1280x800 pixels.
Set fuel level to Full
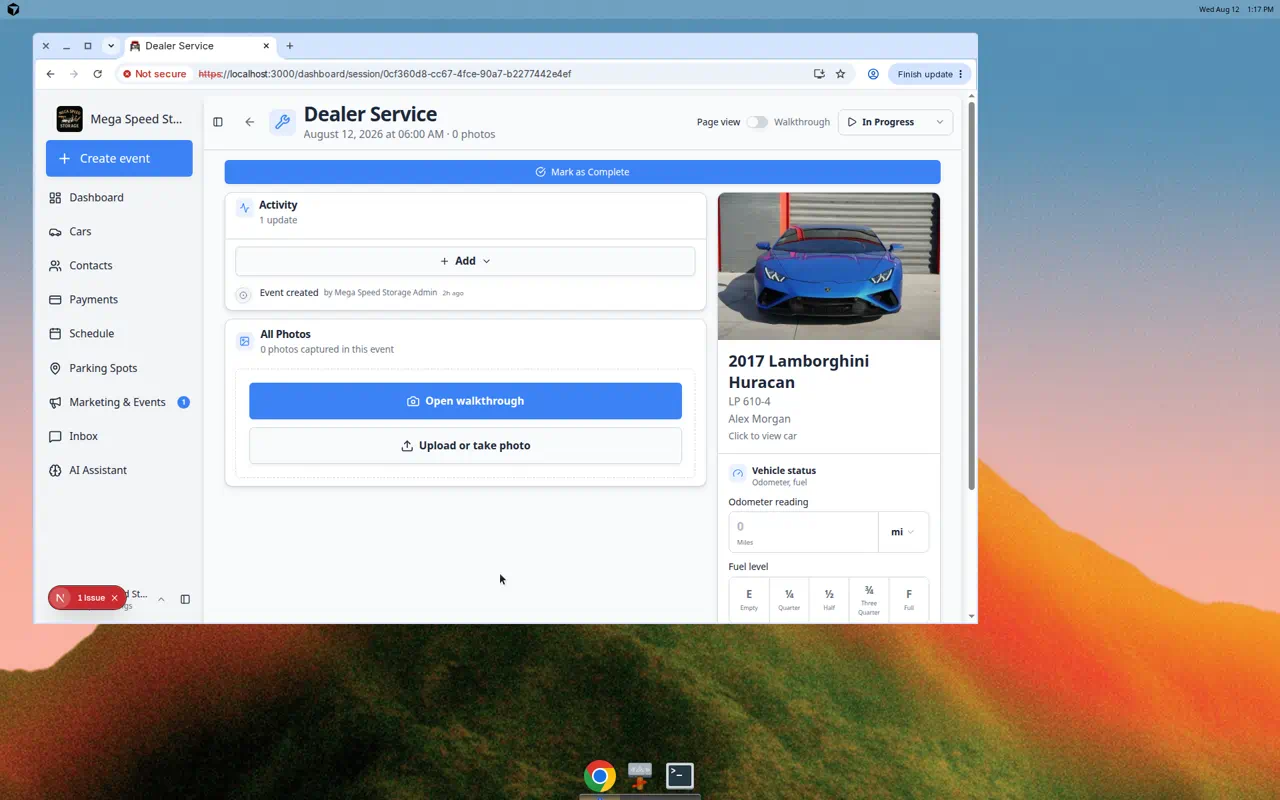[909, 600]
